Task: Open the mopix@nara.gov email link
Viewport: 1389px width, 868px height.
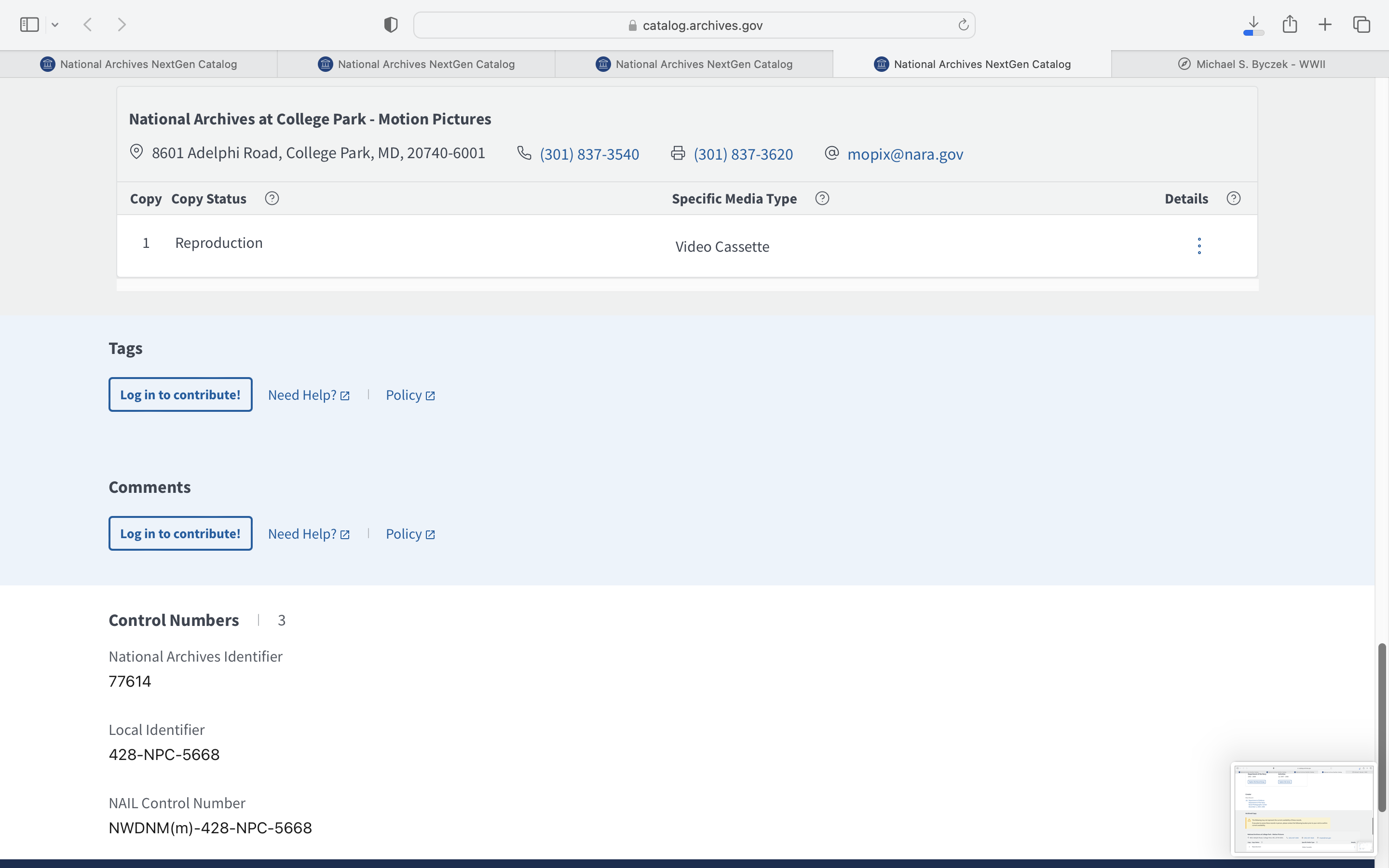Action: pos(905,154)
